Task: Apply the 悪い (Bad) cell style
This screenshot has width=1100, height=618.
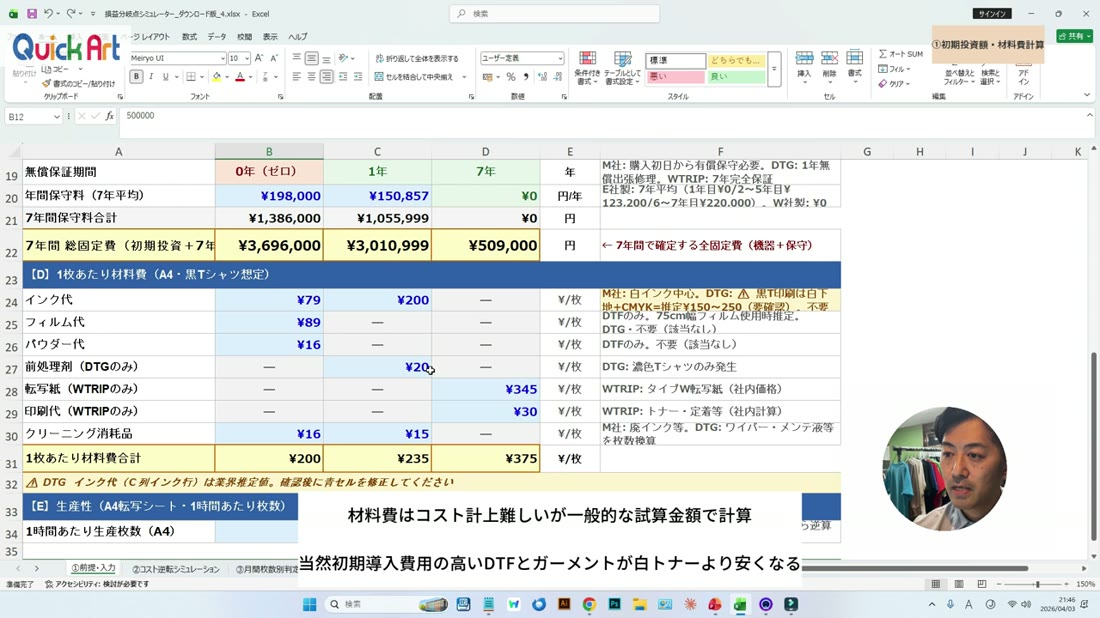Action: tap(675, 76)
